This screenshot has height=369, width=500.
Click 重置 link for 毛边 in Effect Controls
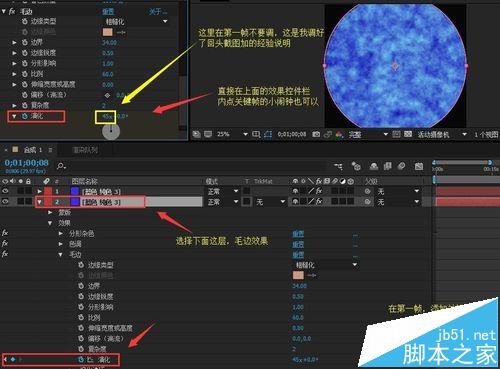point(108,12)
